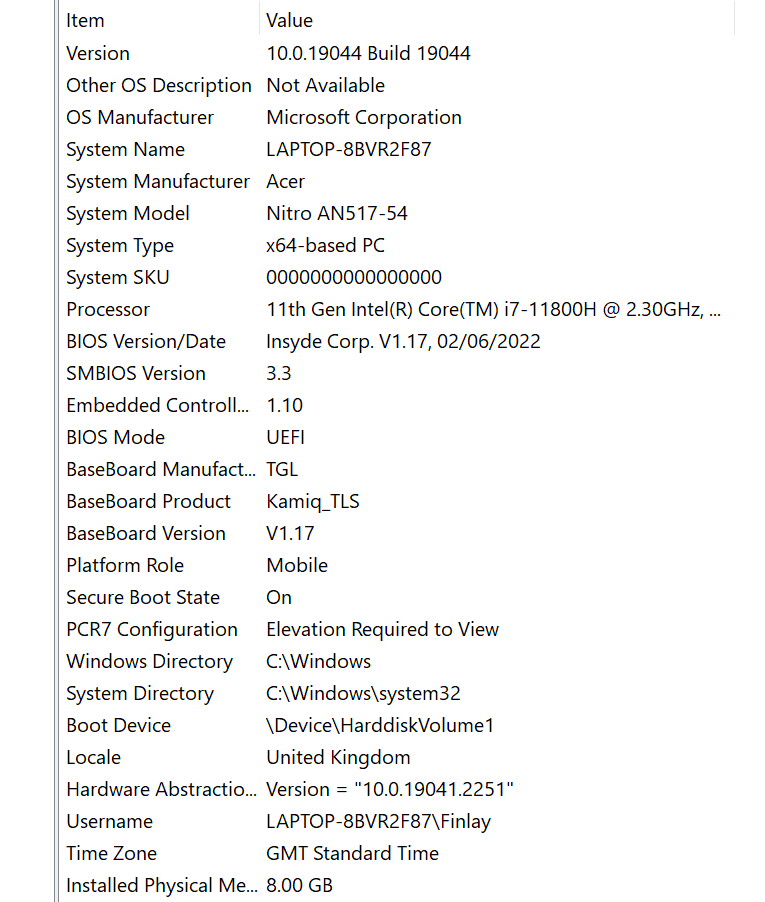Viewport: 765px width, 902px height.
Task: Select the Installed Physical Memory 8.00 GB row
Action: 397,885
